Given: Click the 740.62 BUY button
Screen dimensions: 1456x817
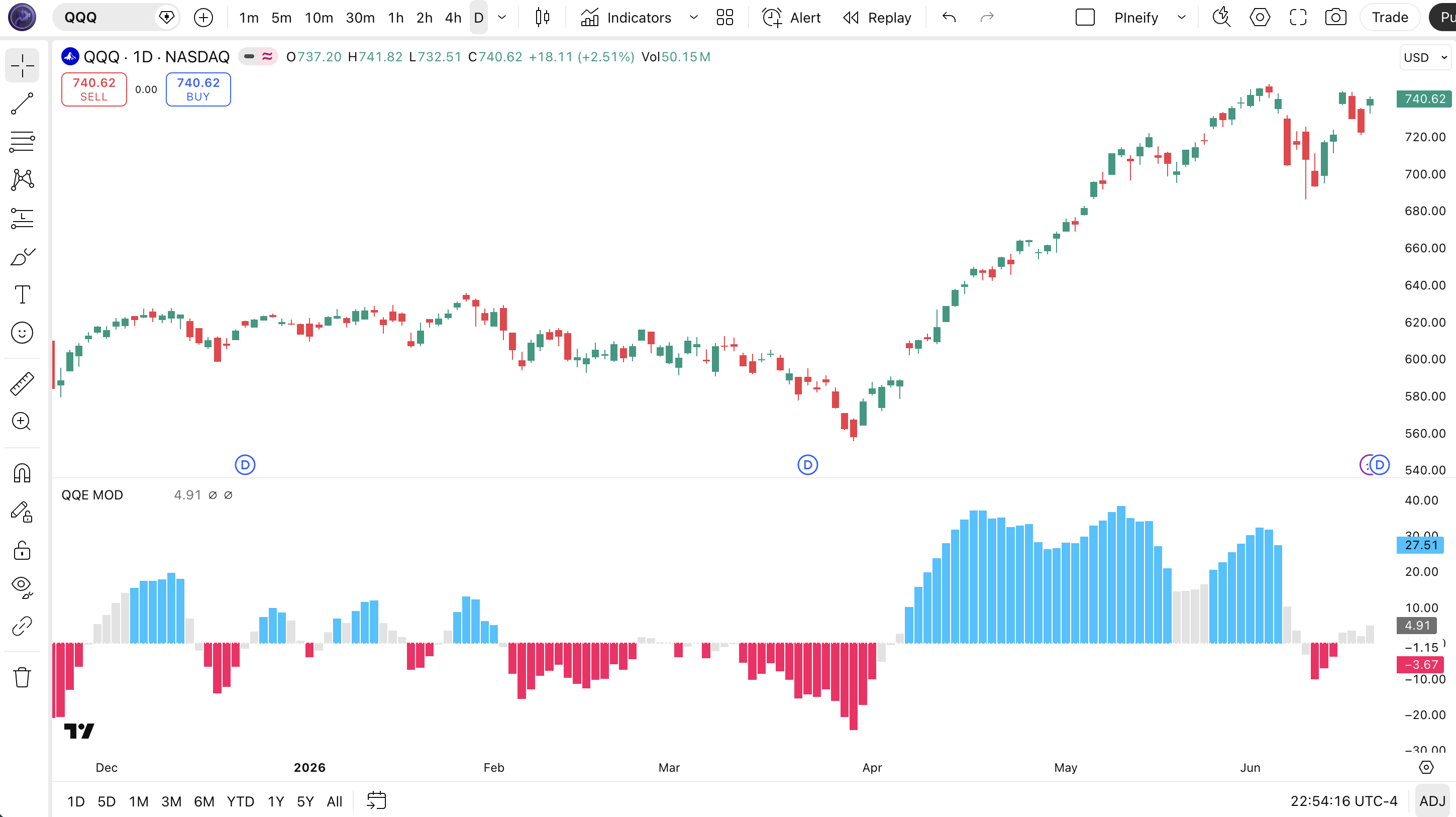Looking at the screenshot, I should (198, 89).
